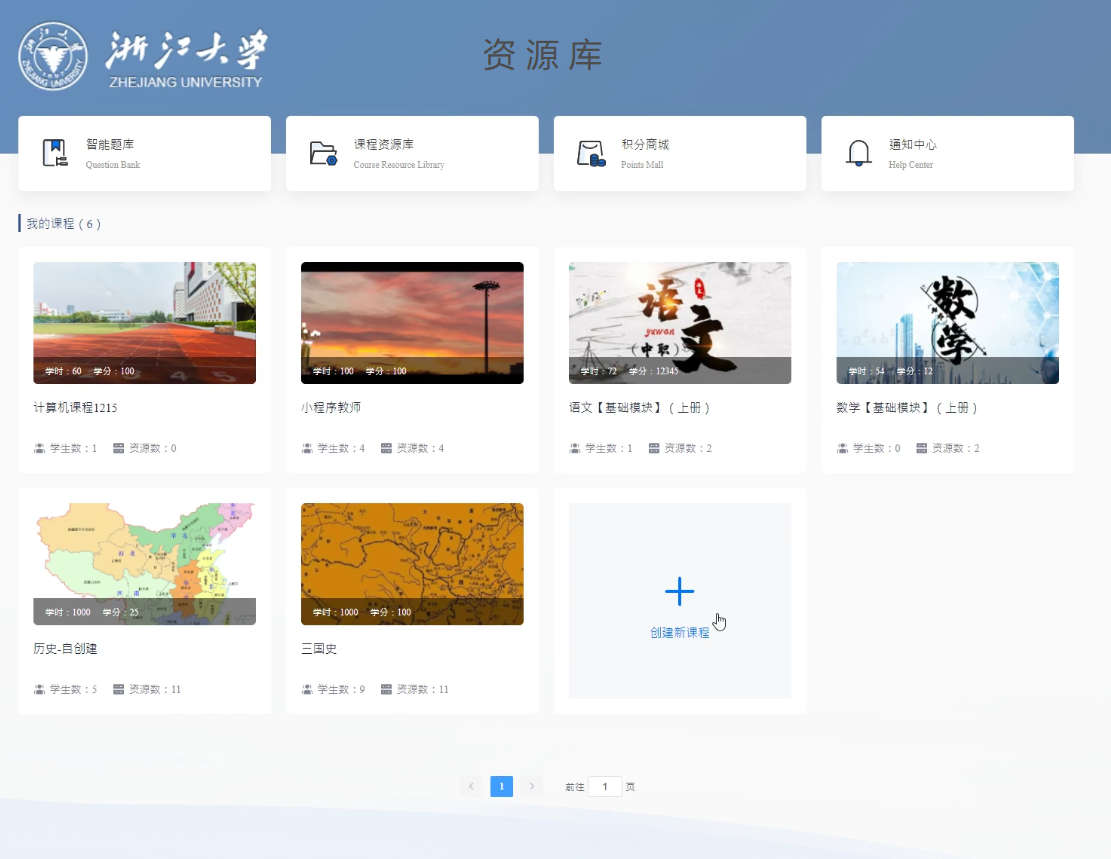
Task: Click student count icon under 计算机课程1215
Action: click(40, 448)
